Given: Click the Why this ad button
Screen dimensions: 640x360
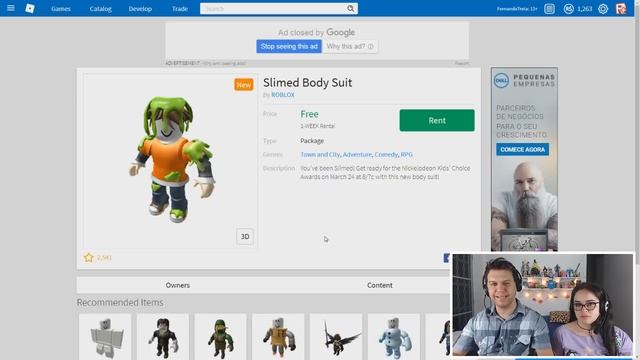Looking at the screenshot, I should pyautogui.click(x=350, y=47).
